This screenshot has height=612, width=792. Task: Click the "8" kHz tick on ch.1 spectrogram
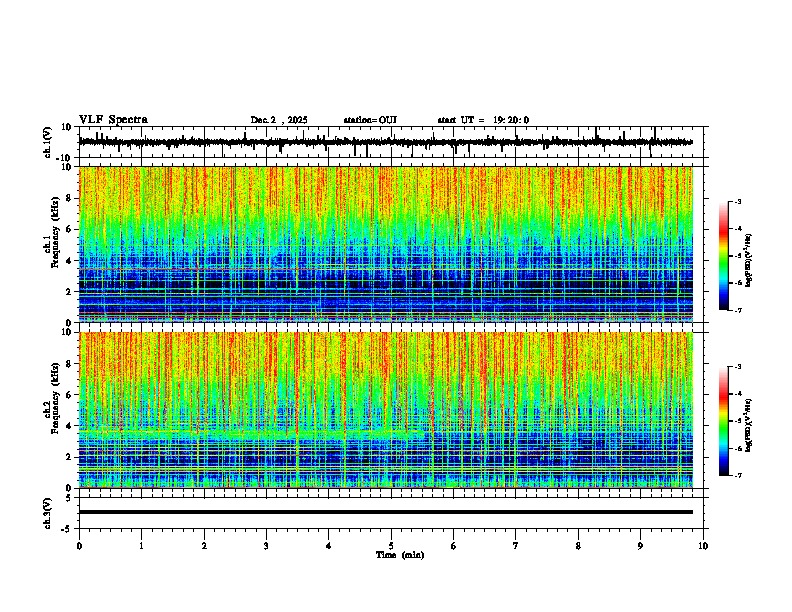(x=69, y=198)
